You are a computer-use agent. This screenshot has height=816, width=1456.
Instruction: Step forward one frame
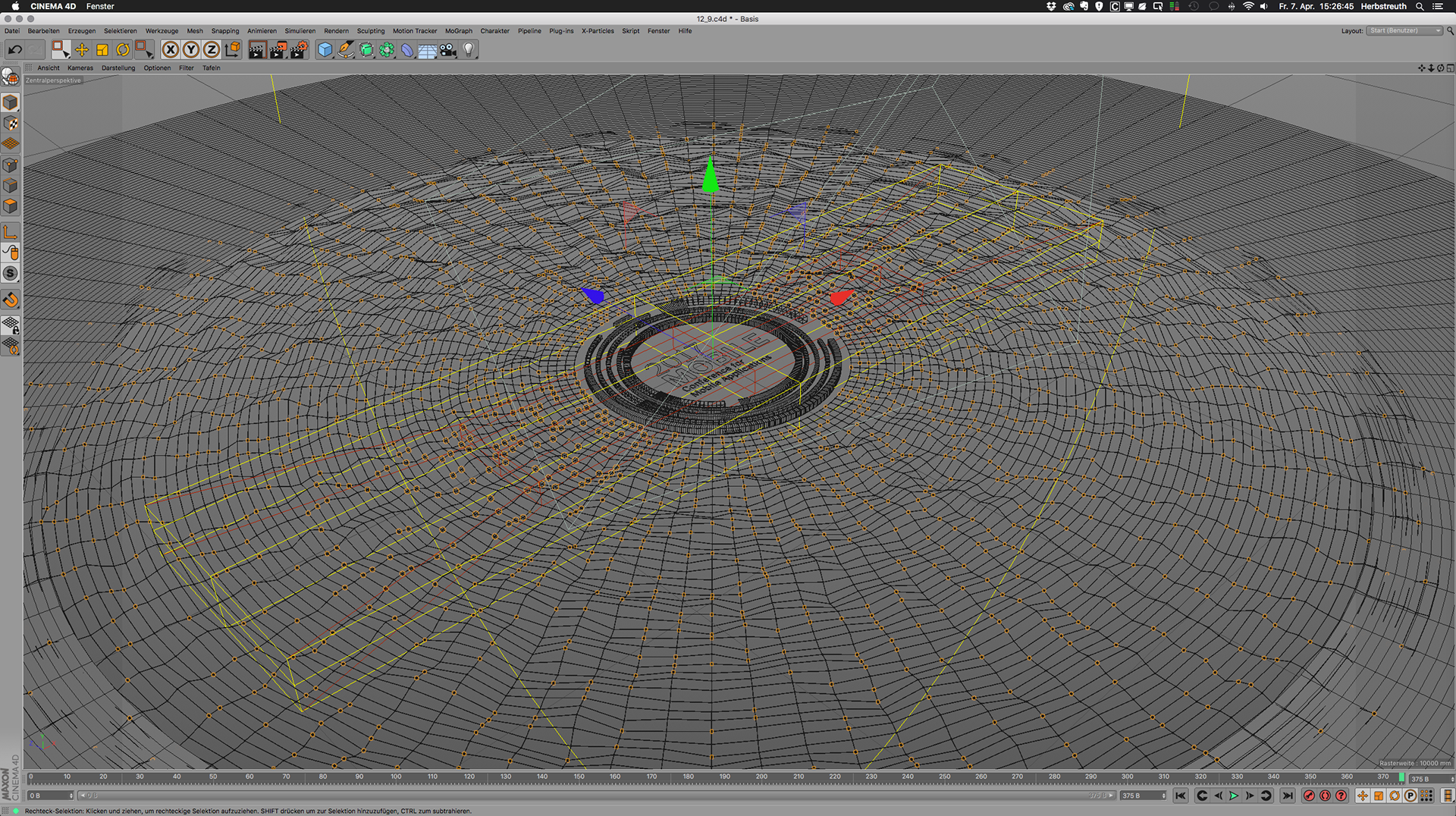pyautogui.click(x=1250, y=796)
